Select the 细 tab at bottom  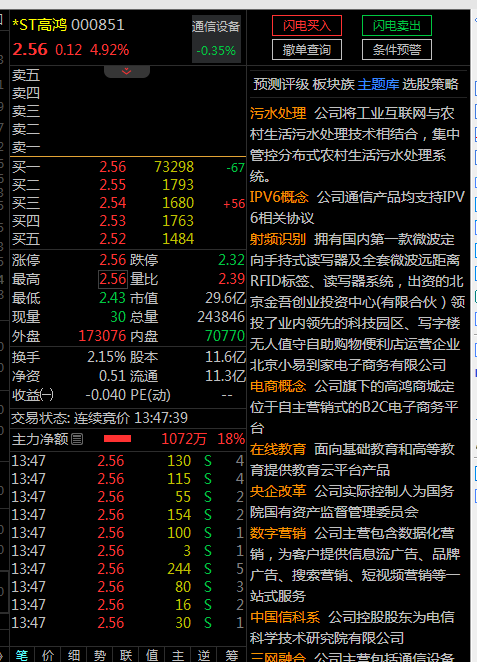[74, 655]
